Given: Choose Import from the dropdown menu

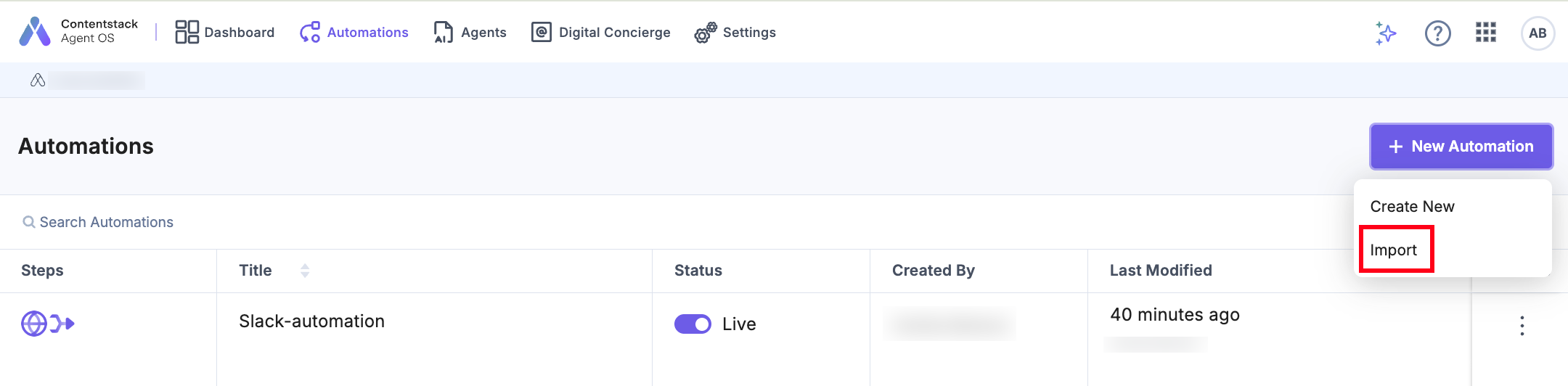Looking at the screenshot, I should coord(1393,250).
